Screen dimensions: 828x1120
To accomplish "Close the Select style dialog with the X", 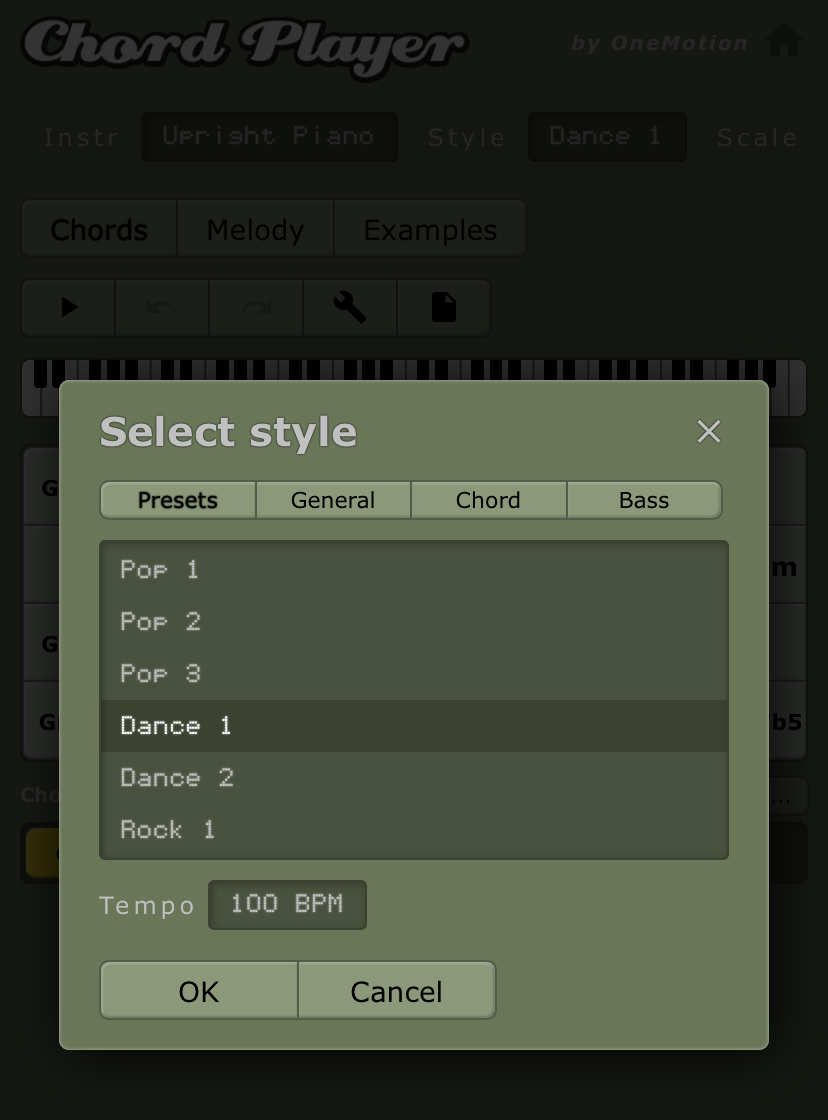I will coord(709,432).
